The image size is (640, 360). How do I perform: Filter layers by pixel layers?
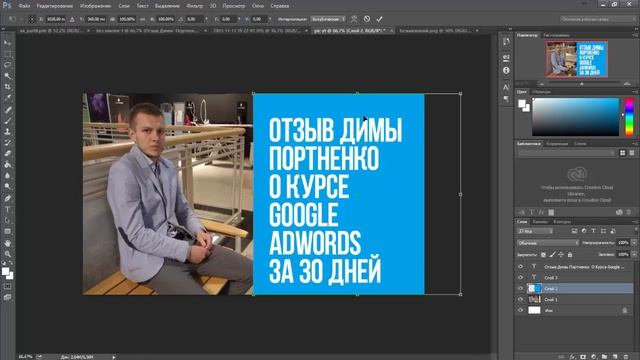574,231
